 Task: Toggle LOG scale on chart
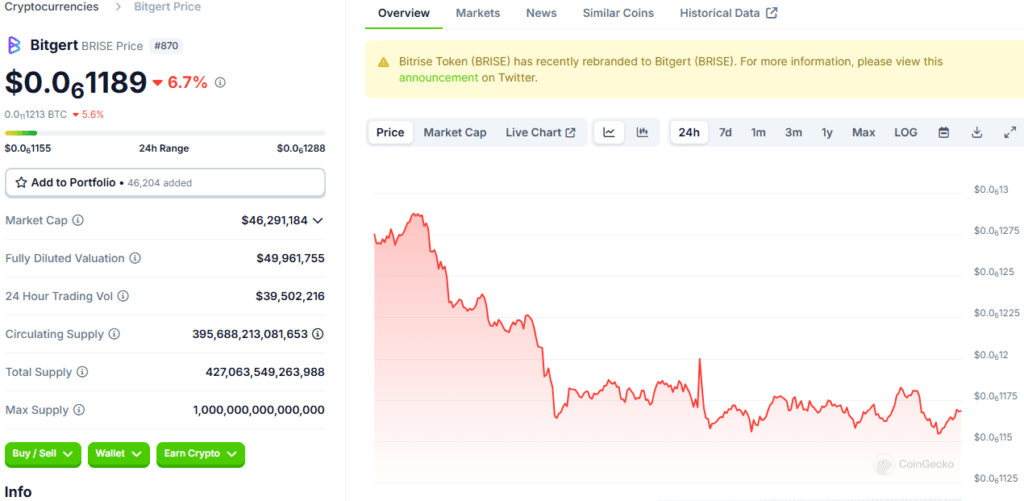(x=906, y=133)
